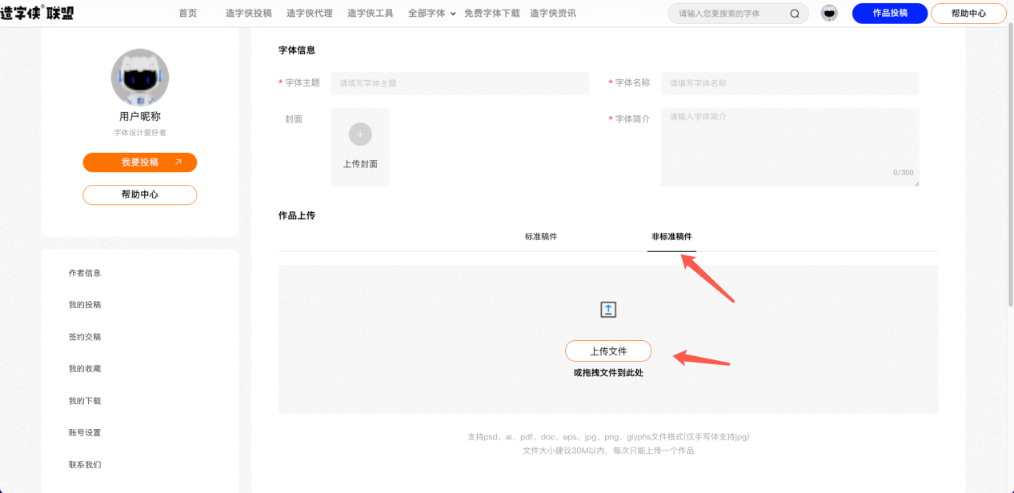Click the robot avatar icon in header
The height and width of the screenshot is (493, 1014).
click(x=829, y=14)
